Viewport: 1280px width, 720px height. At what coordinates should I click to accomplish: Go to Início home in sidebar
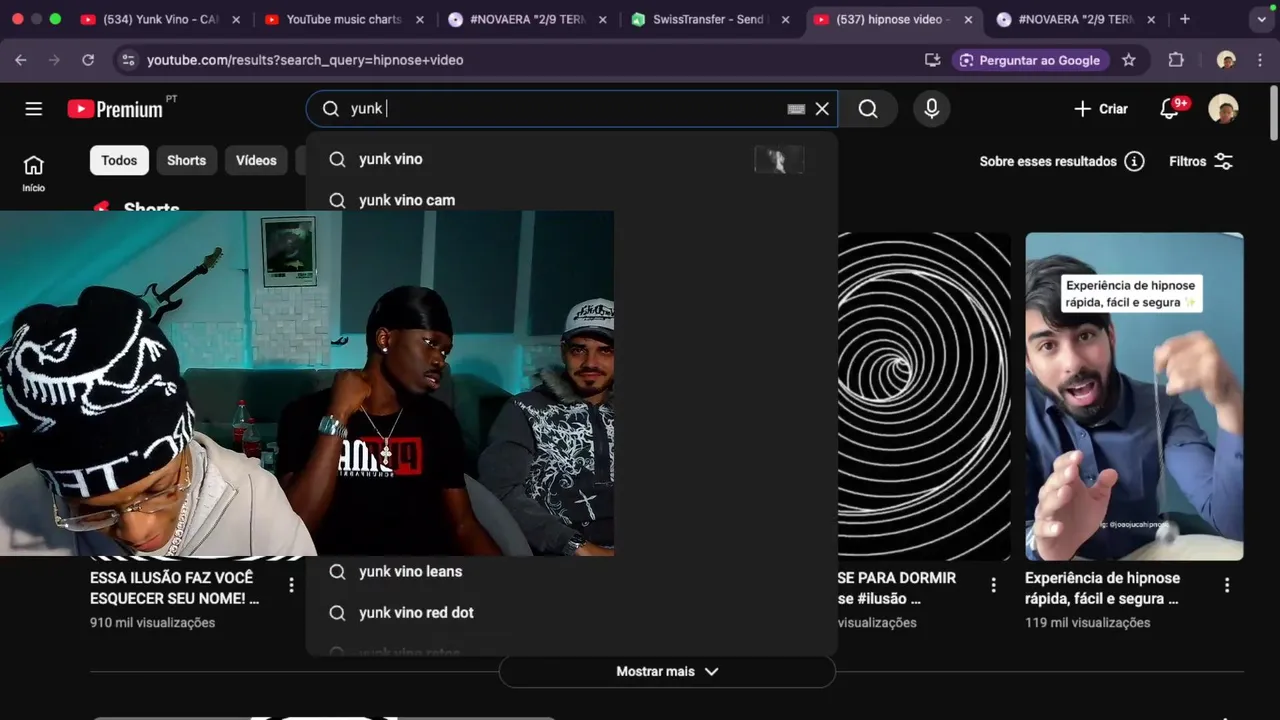[x=34, y=173]
